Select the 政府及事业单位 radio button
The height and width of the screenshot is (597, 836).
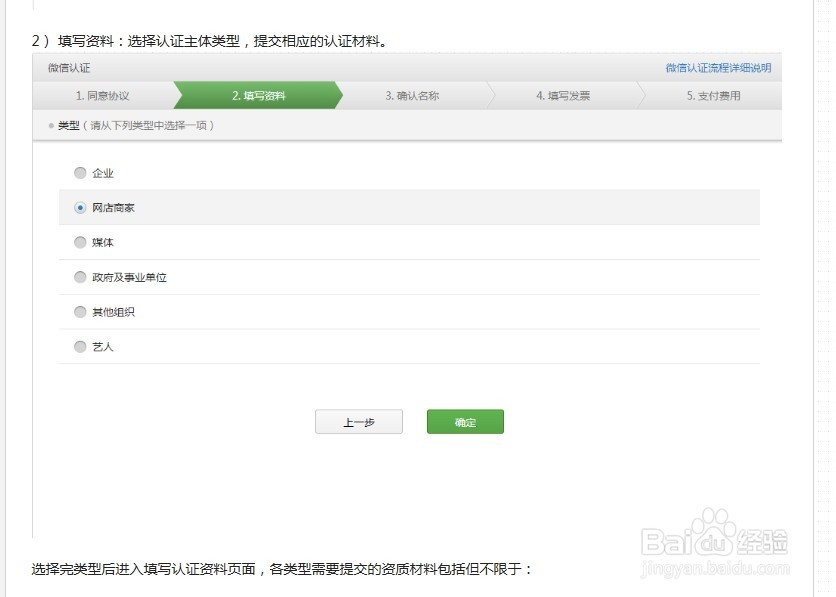click(80, 277)
